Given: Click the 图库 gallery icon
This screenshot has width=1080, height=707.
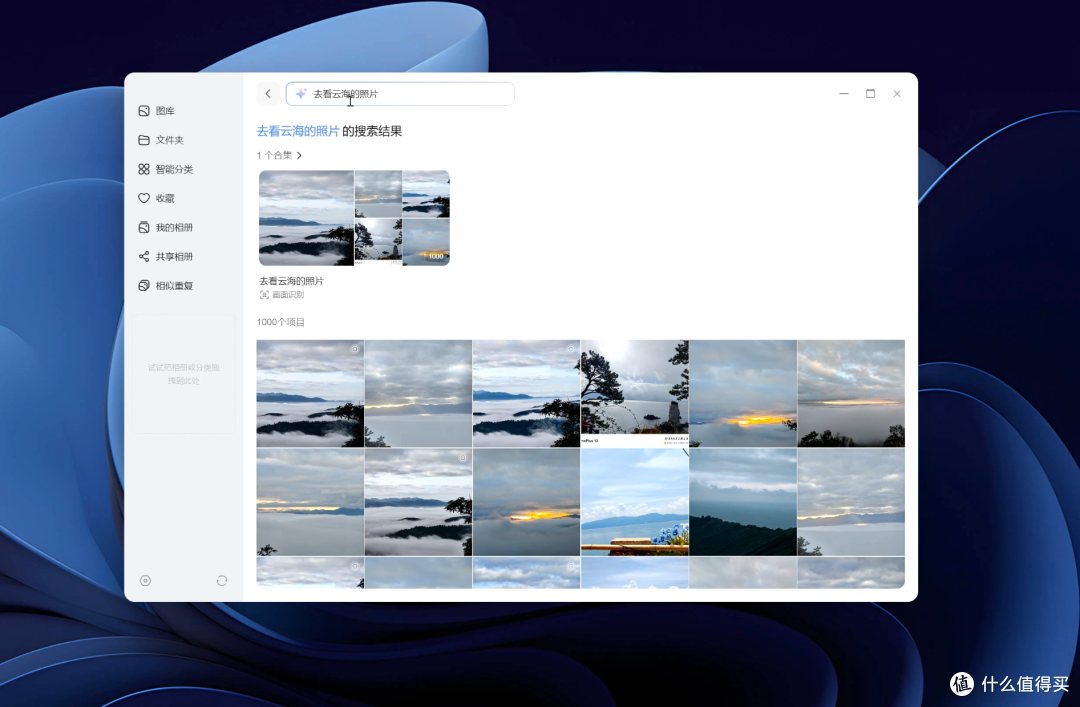Looking at the screenshot, I should tap(144, 111).
